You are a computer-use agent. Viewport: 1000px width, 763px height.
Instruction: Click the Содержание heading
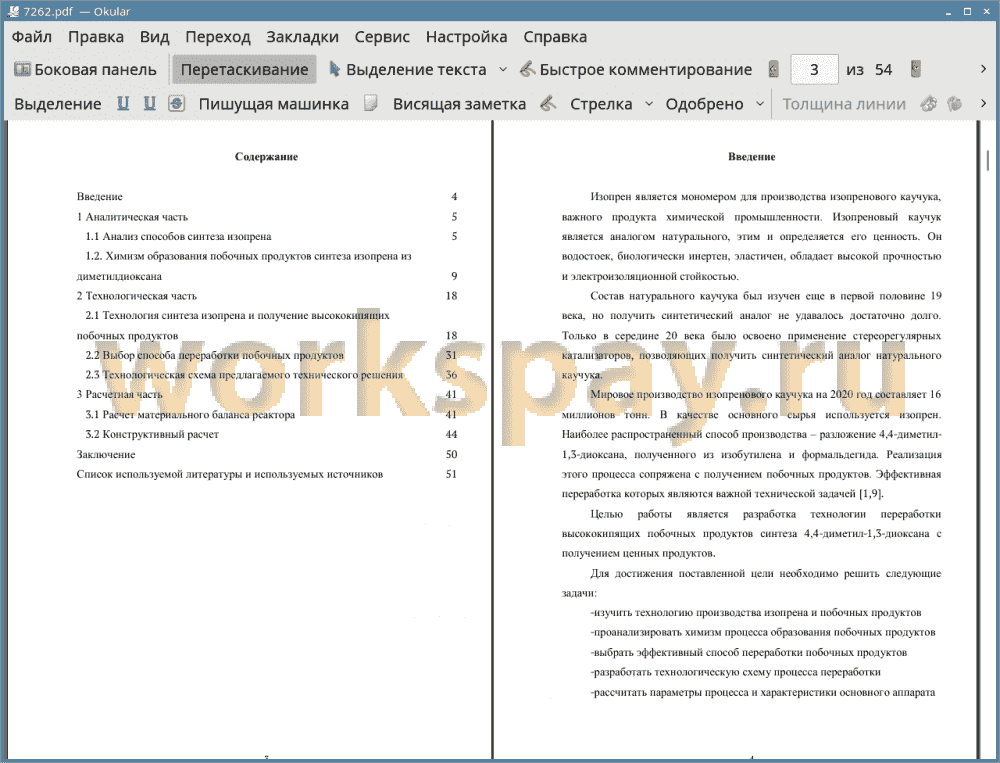(266, 156)
